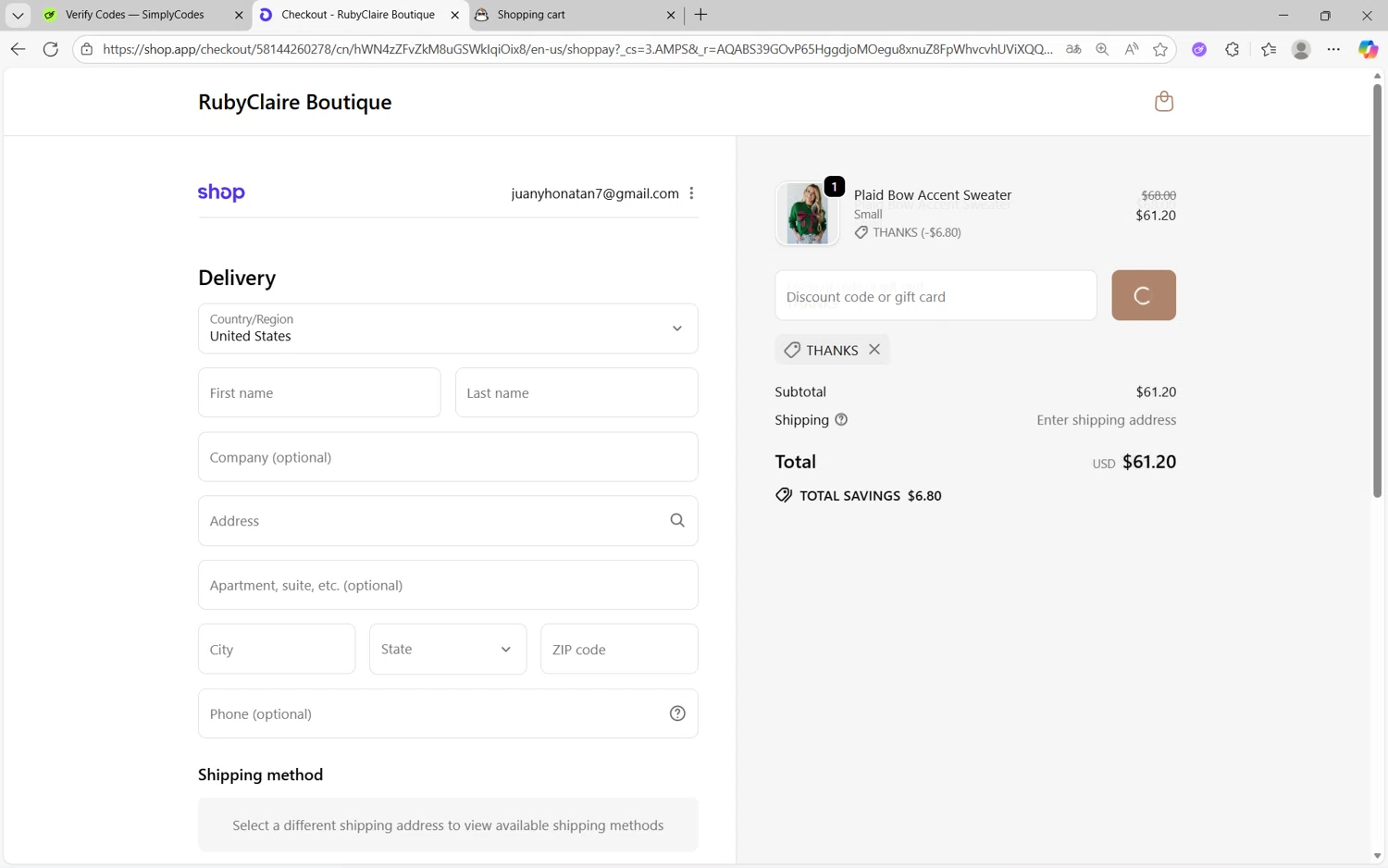Open account options menu beside email
1388x868 pixels.
click(691, 193)
